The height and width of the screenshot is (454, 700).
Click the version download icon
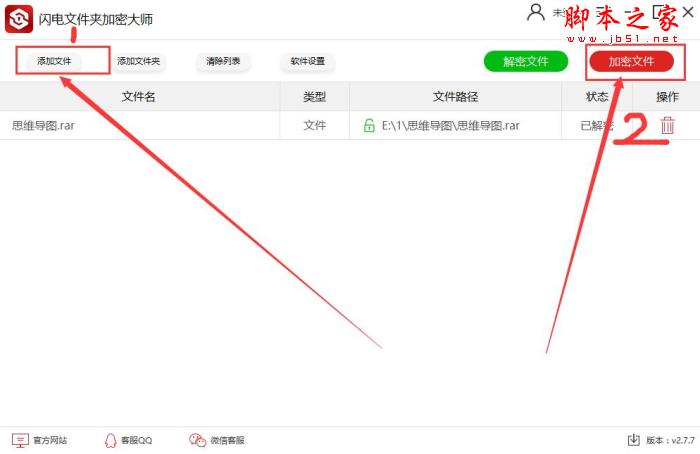point(633,440)
